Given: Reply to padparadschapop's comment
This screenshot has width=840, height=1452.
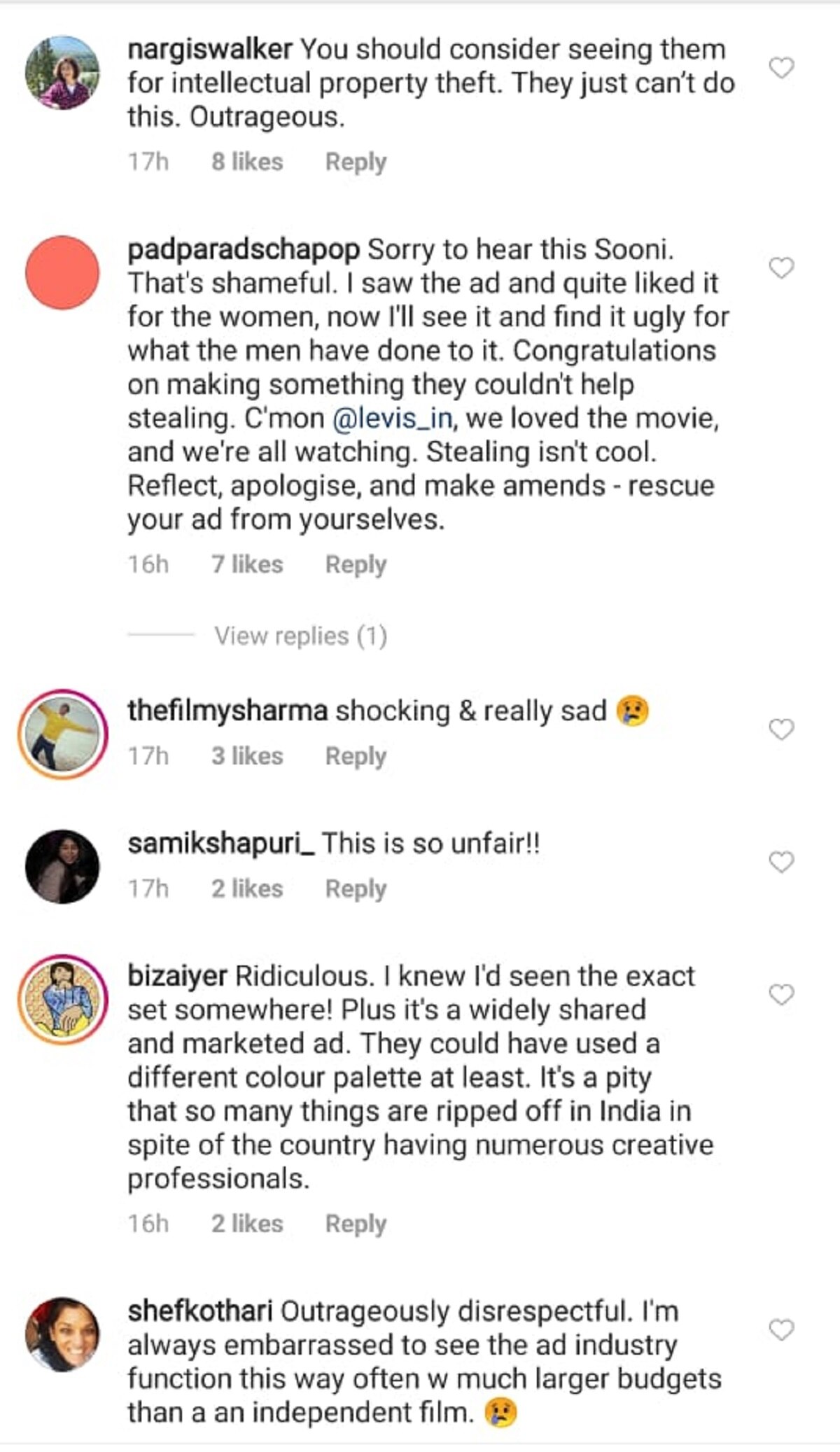Looking at the screenshot, I should (356, 564).
